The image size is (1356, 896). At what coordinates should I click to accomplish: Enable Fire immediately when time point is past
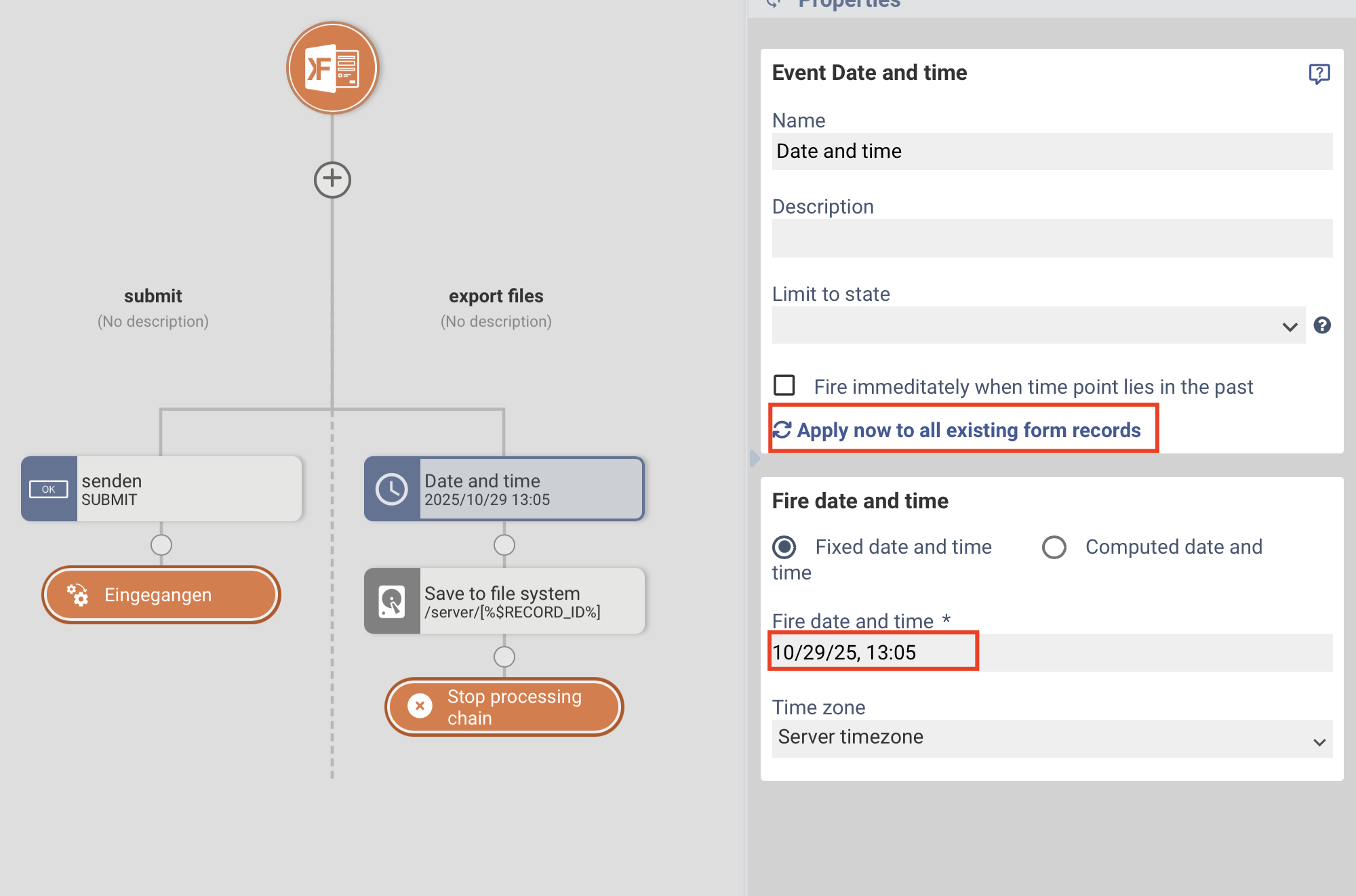784,386
